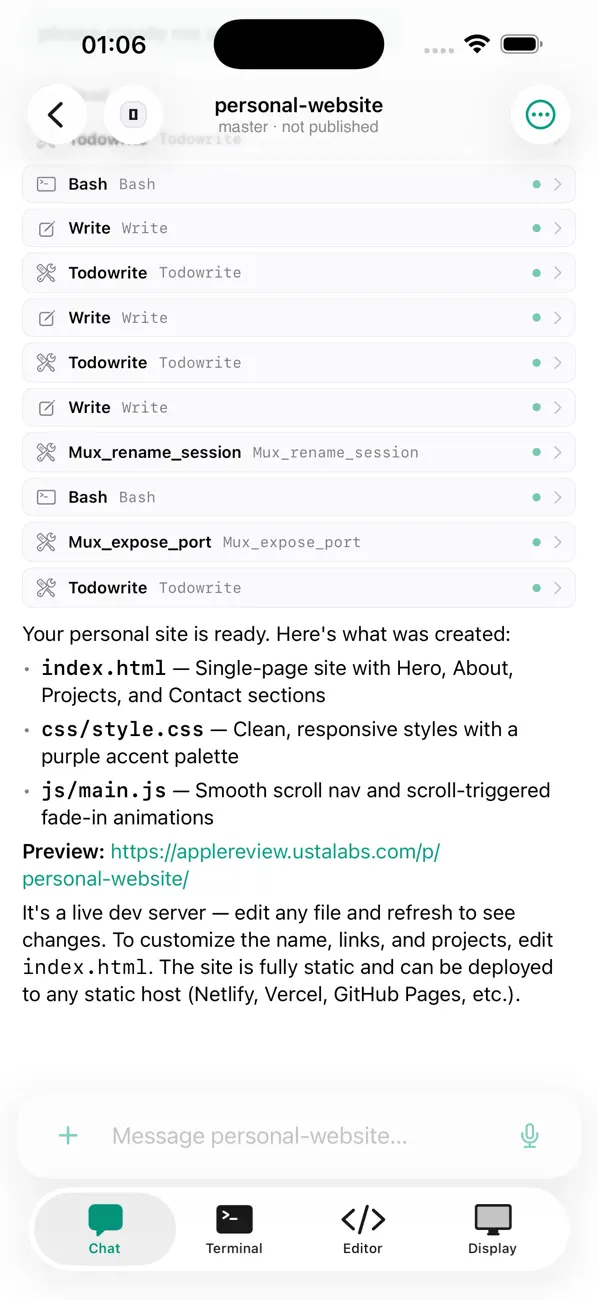Viewport: 598px width, 1300px height.
Task: Tap the microphone icon in message bar
Action: (530, 1135)
